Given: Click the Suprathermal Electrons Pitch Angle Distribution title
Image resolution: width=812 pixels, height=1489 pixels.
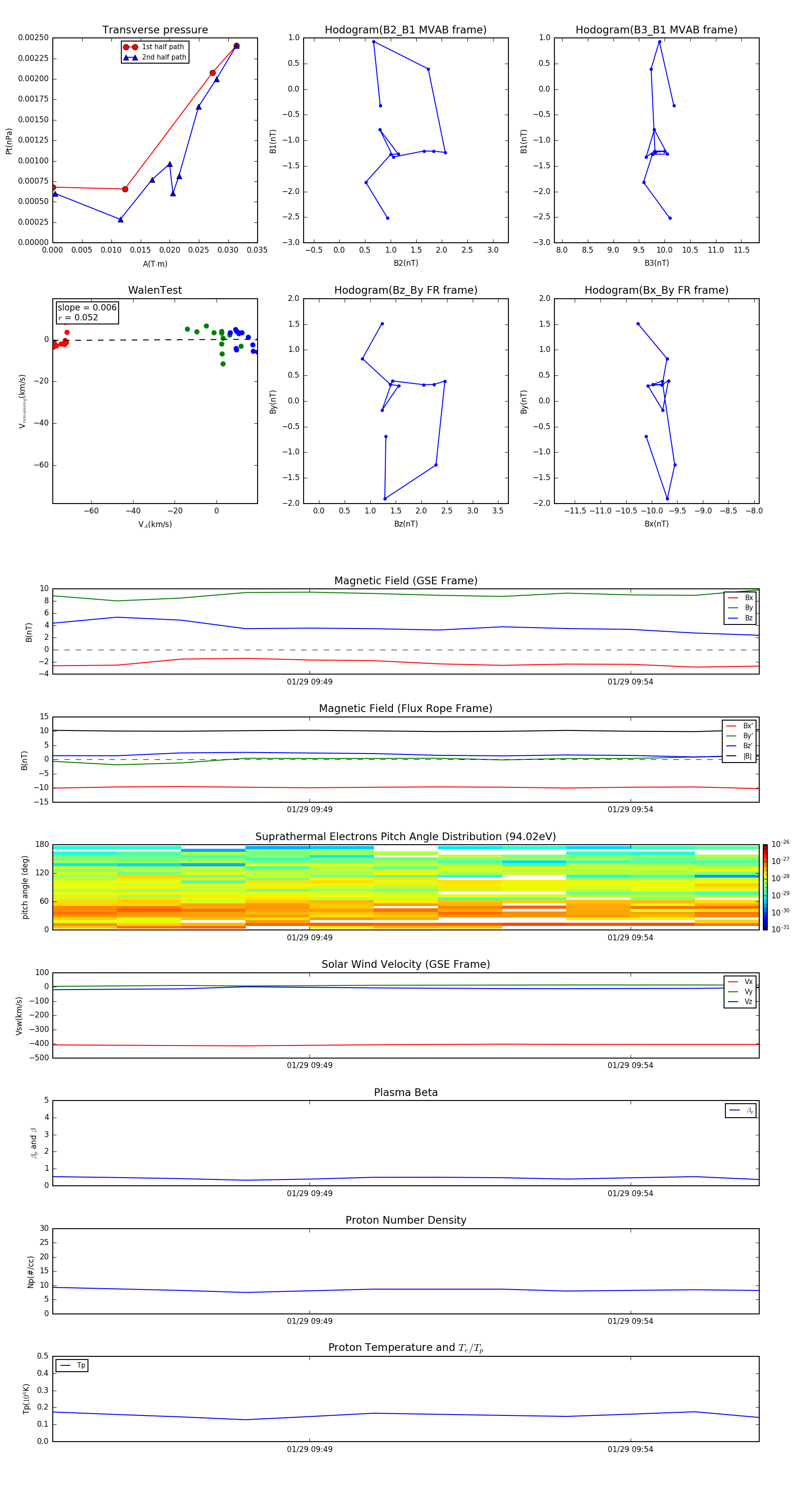Looking at the screenshot, I should click(x=406, y=837).
